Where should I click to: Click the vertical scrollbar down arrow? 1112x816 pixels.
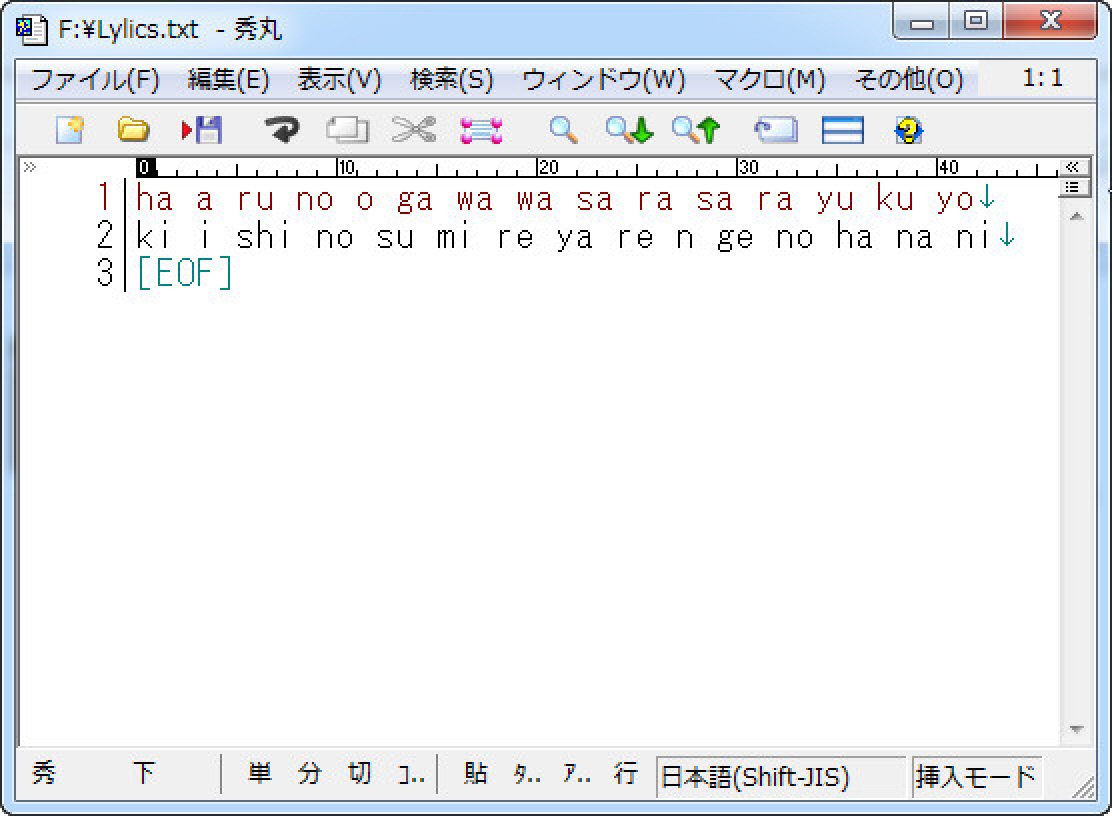tap(1076, 730)
